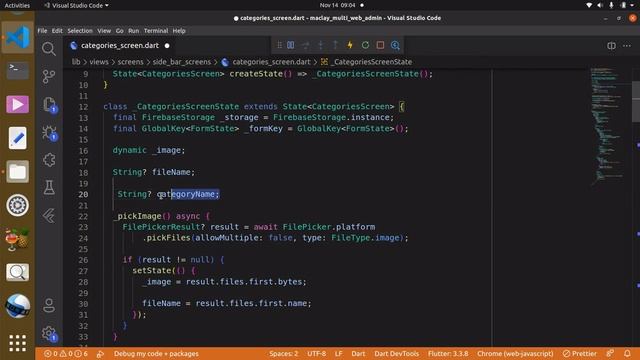
Task: Open the Widget Inspector from debug toolbar
Action: (395, 45)
